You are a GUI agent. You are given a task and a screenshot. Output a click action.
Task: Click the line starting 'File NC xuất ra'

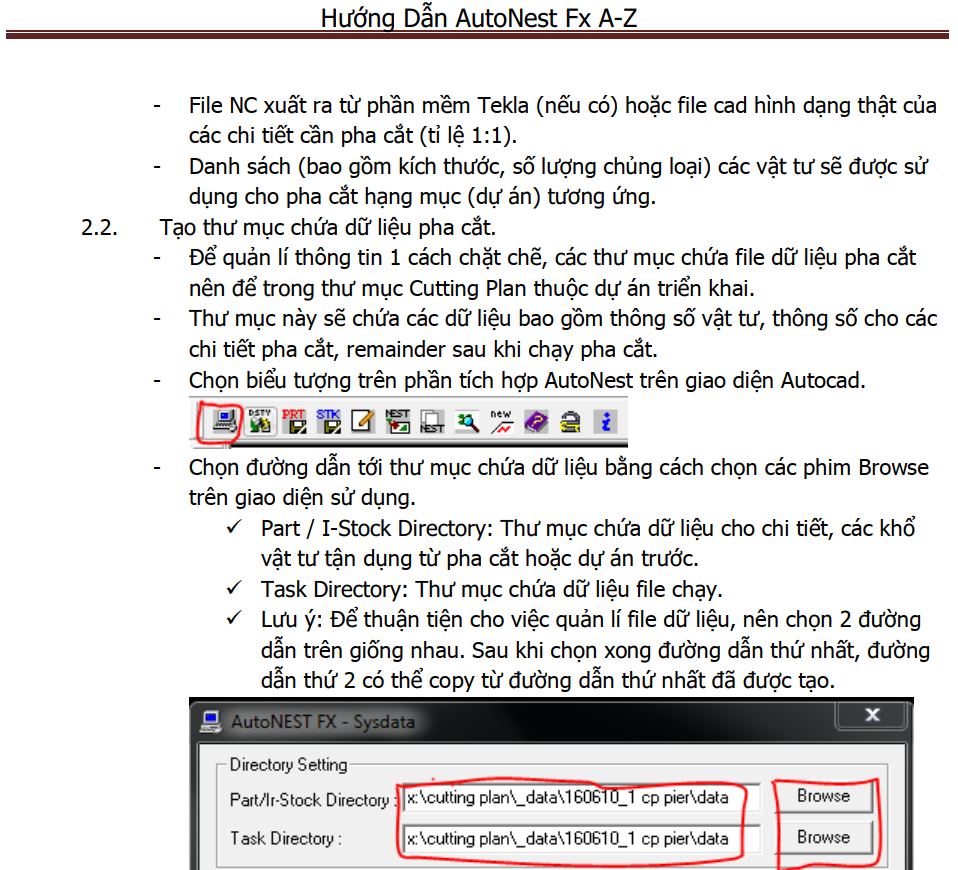(x=562, y=105)
